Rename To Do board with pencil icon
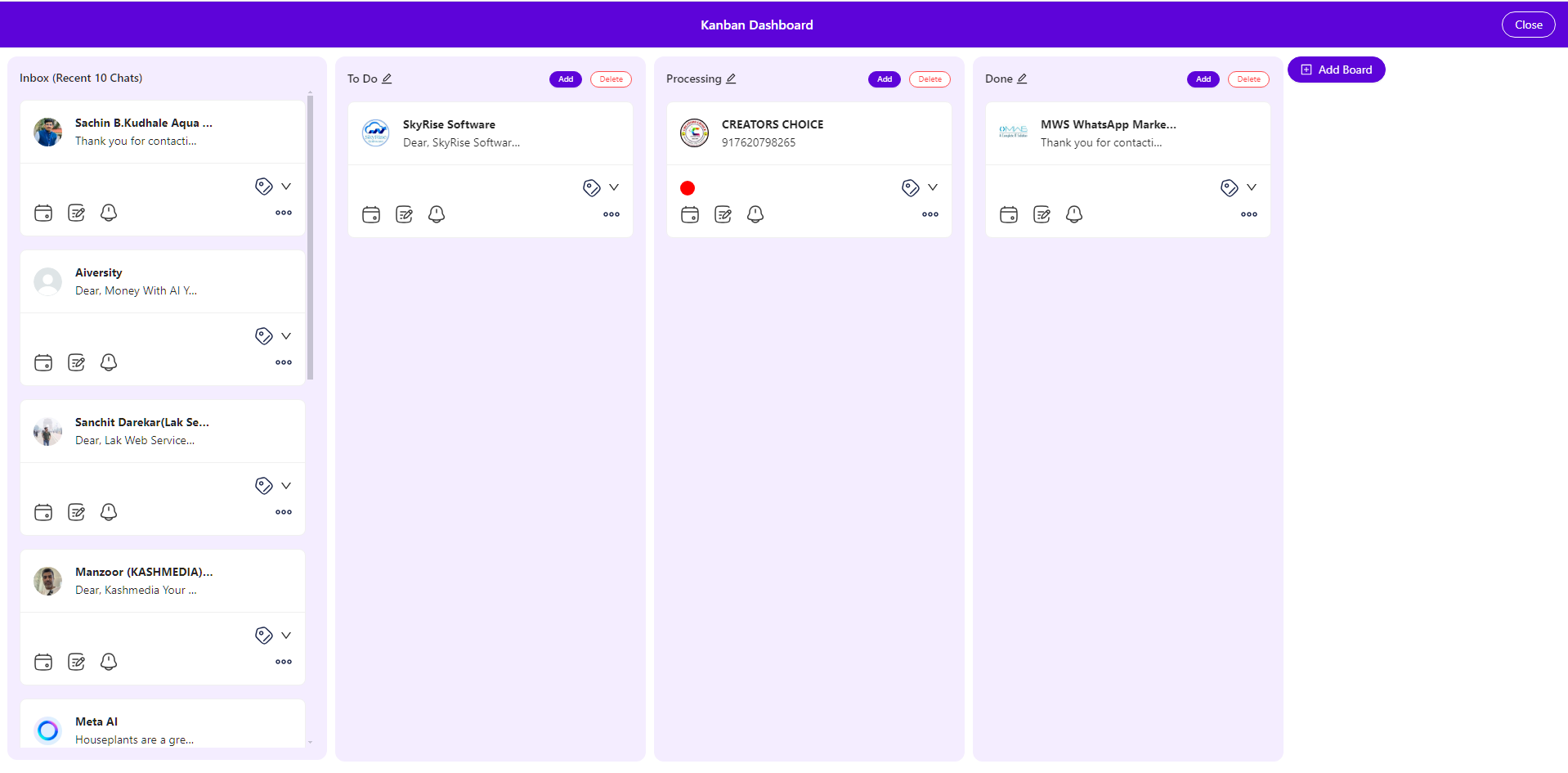1568x773 pixels. point(388,79)
